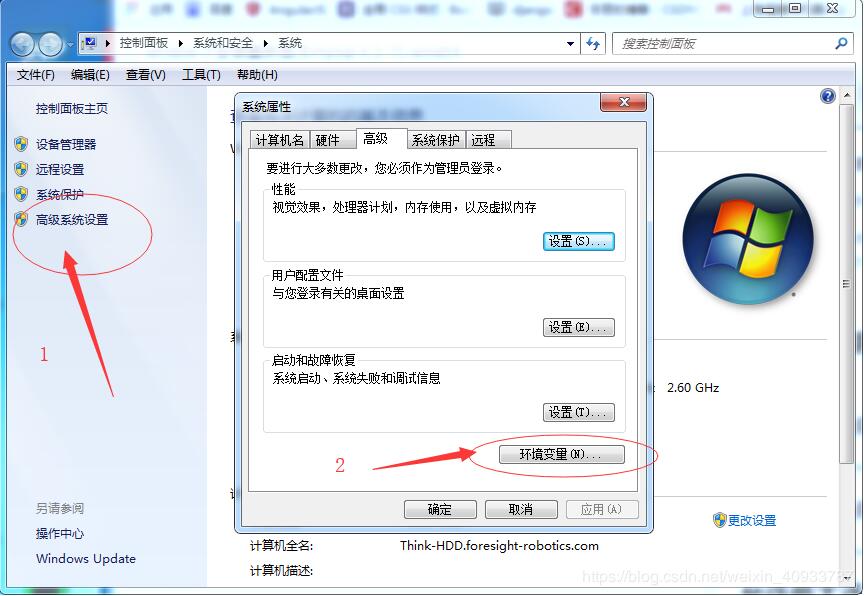Click the 取消 button
Screen dimensions: 864x596
521,510
